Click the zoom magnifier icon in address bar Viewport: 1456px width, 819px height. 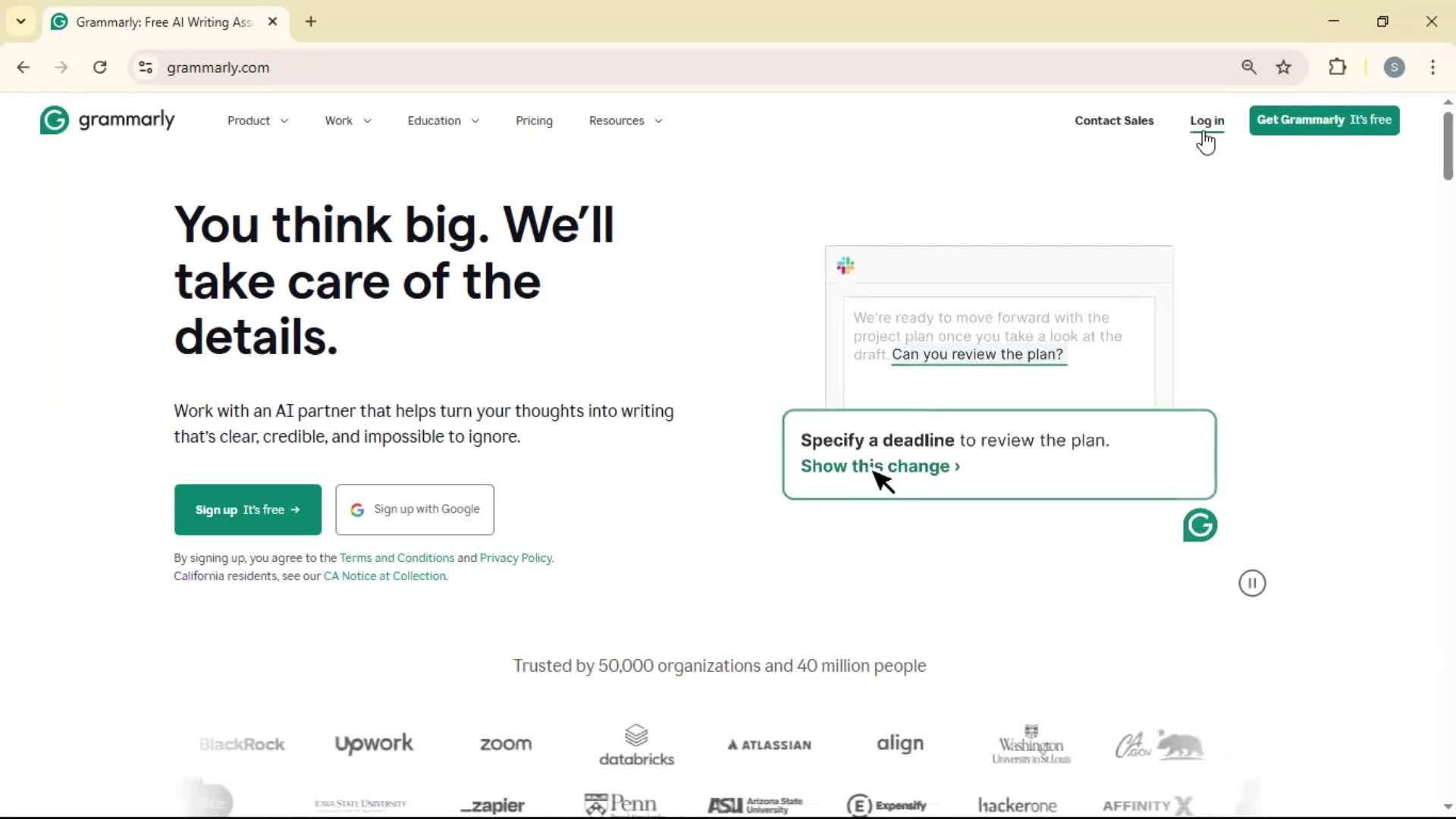(1249, 67)
